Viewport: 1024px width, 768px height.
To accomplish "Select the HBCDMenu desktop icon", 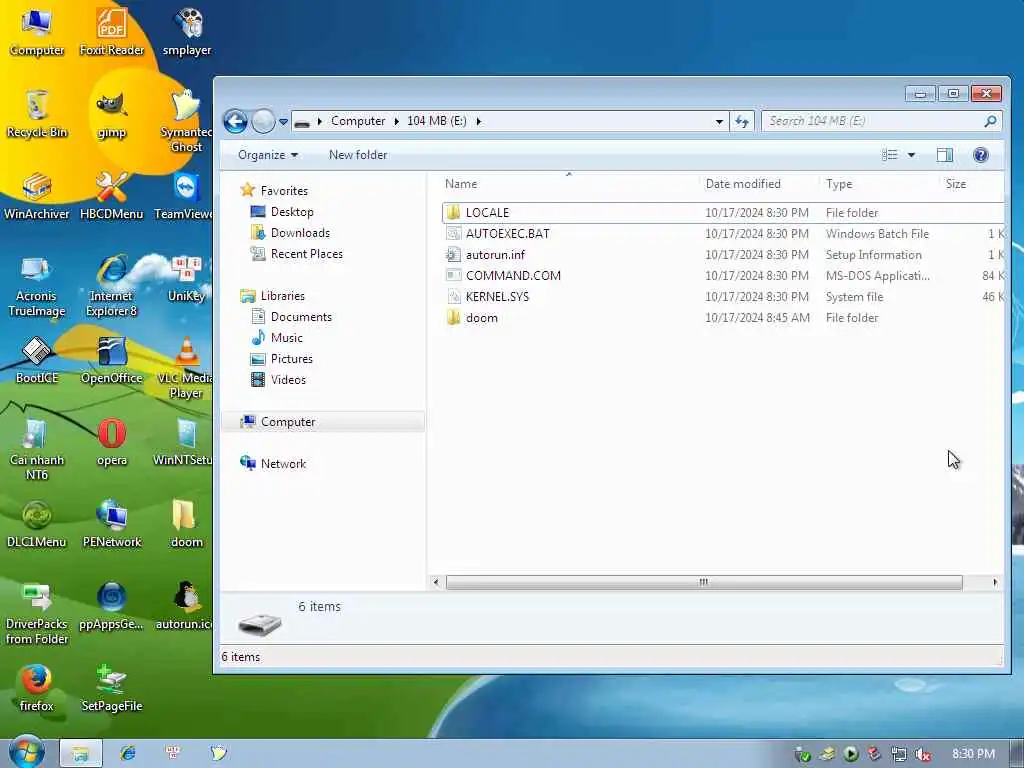I will [112, 196].
